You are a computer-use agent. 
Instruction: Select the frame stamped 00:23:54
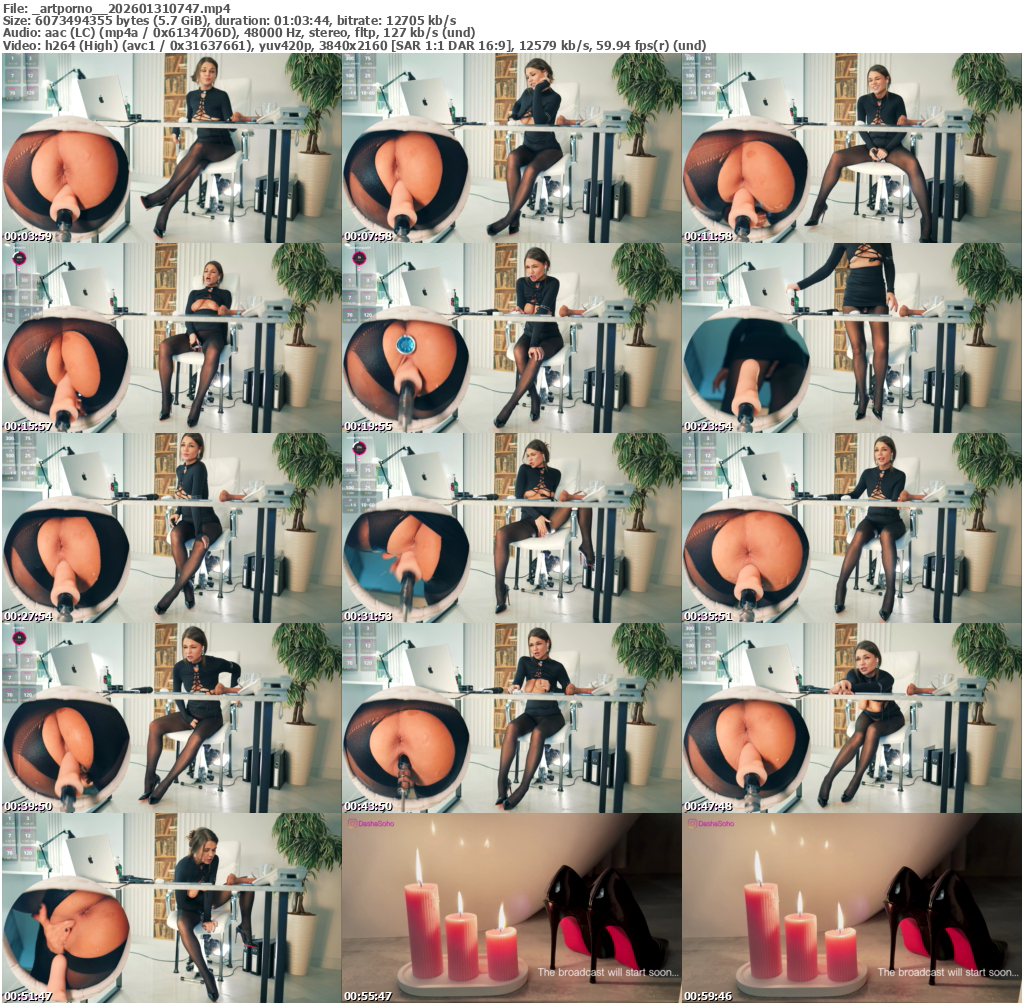pyautogui.click(x=852, y=338)
